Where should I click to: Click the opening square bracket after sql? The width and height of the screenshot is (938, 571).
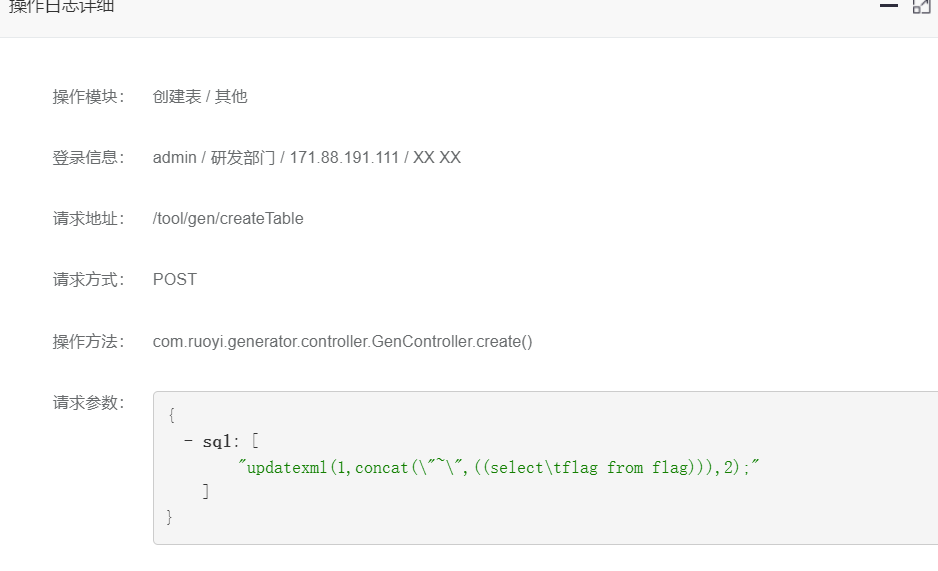tap(255, 441)
